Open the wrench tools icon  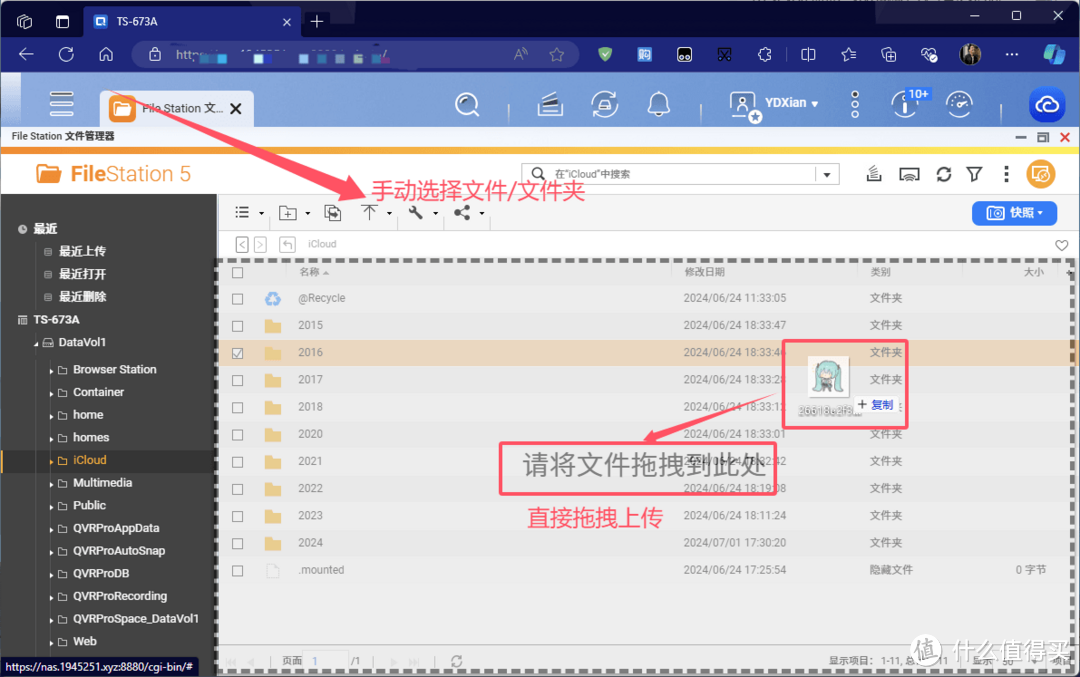point(415,213)
